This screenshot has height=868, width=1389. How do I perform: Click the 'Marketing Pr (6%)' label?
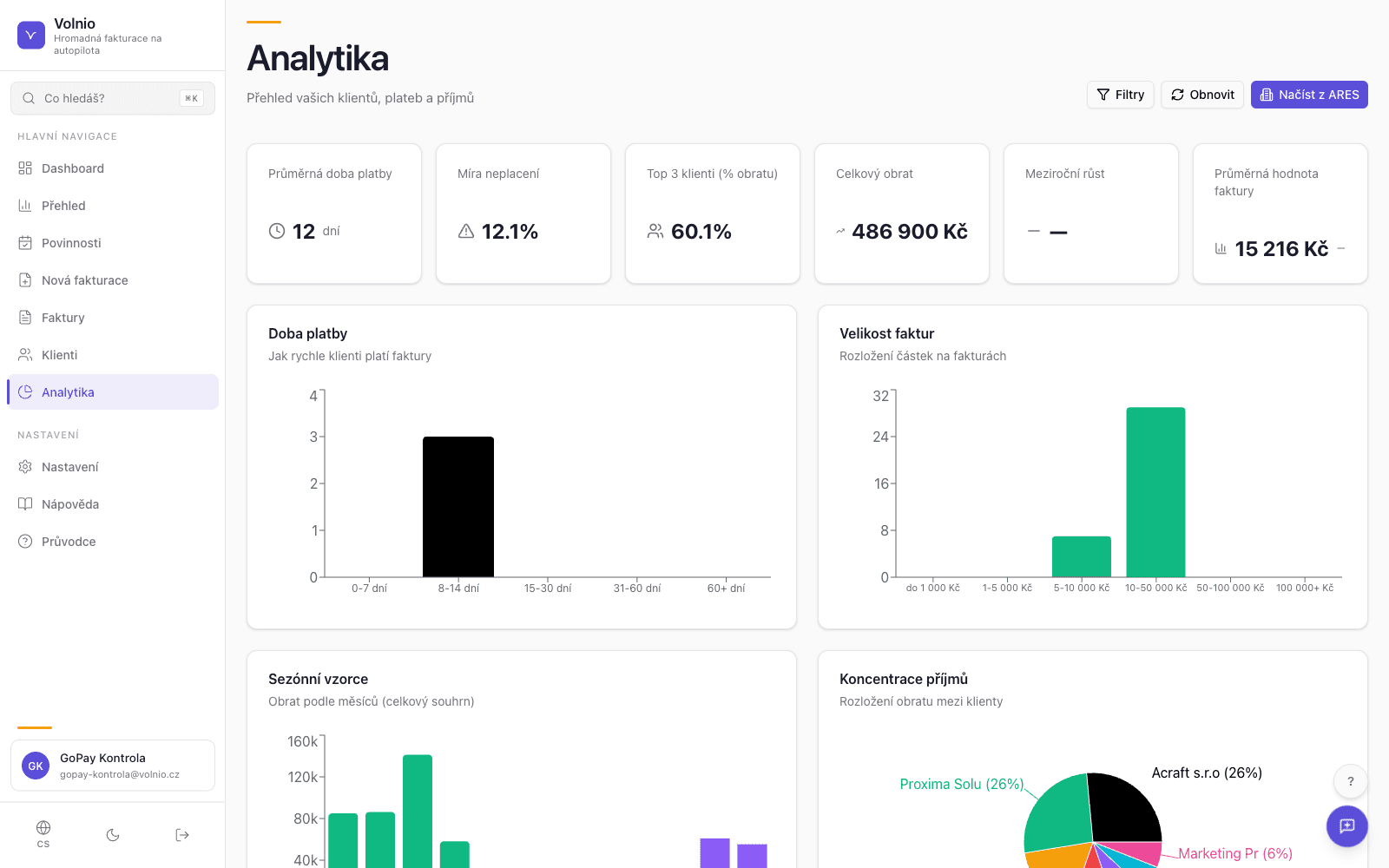[x=1235, y=853]
